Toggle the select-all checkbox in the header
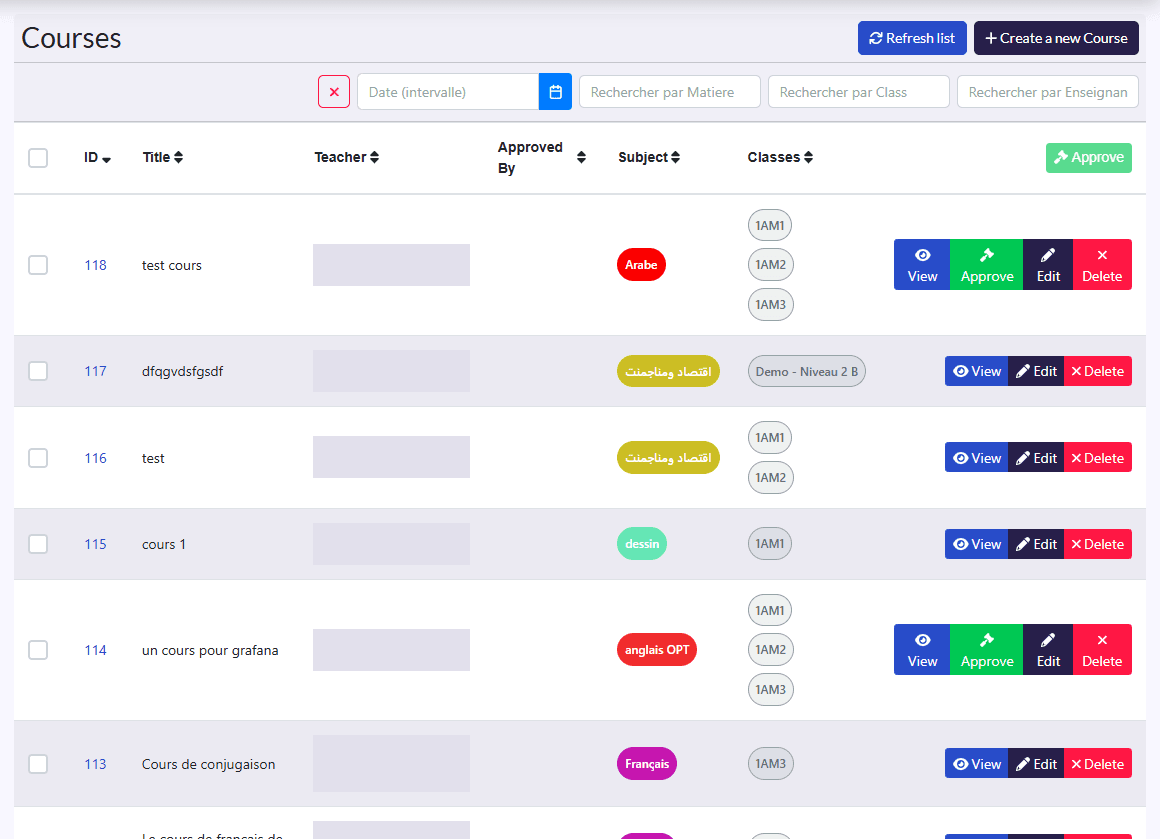This screenshot has height=839, width=1160. click(x=38, y=158)
